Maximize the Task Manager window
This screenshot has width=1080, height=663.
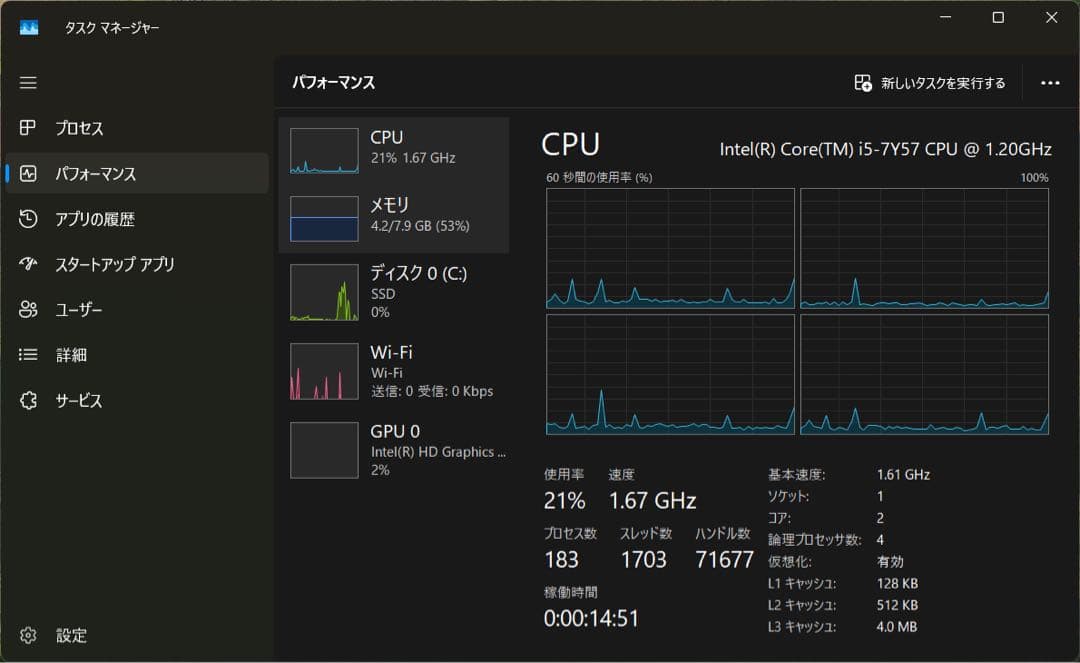(998, 18)
